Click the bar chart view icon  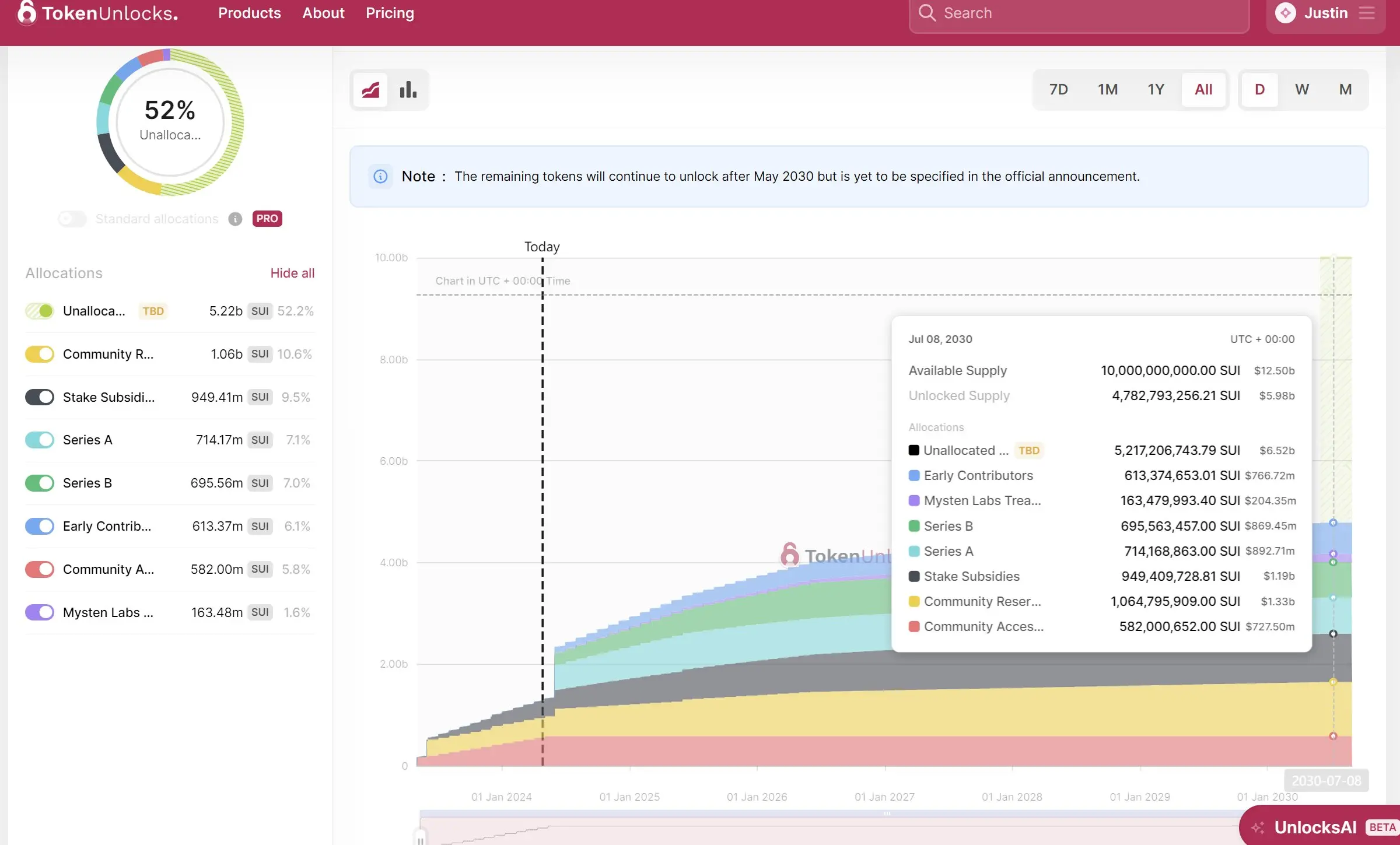click(x=407, y=89)
